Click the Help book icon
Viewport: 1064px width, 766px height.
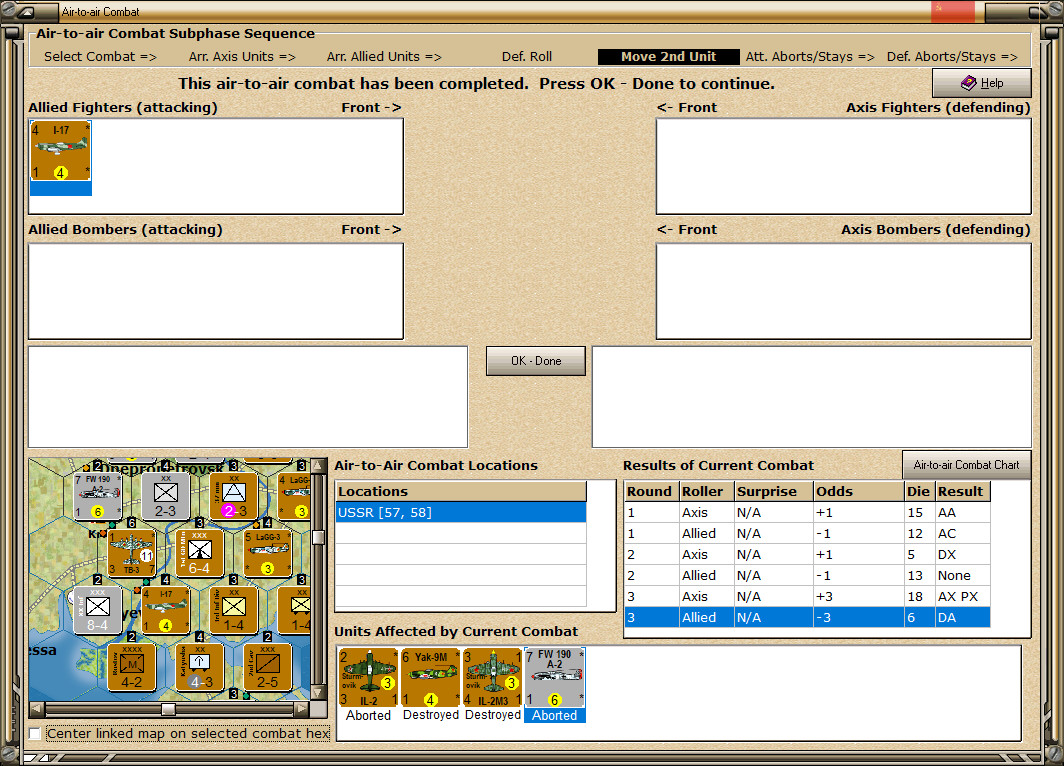point(968,83)
